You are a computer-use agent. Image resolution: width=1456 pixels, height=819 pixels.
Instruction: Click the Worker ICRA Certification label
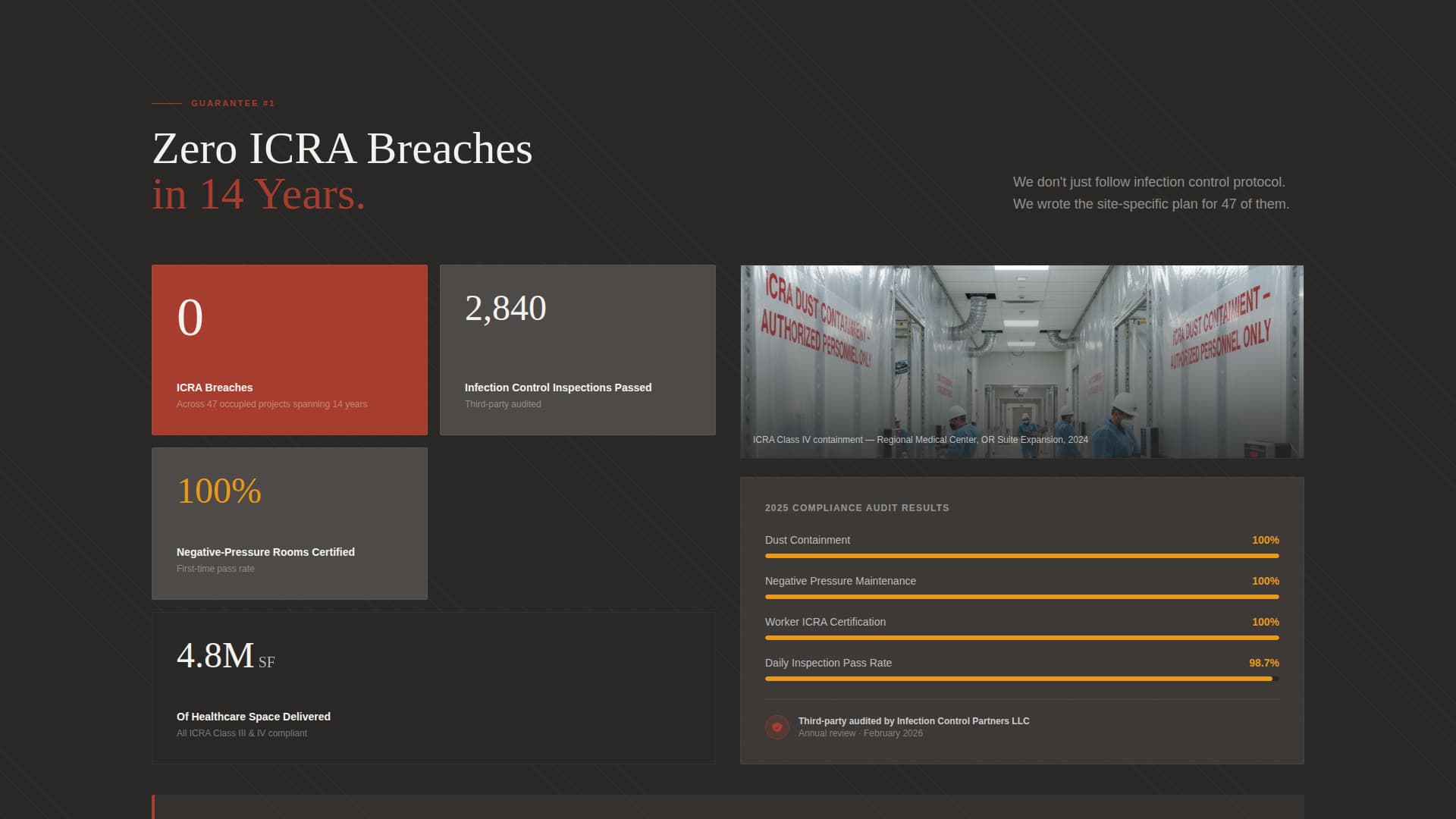point(825,622)
